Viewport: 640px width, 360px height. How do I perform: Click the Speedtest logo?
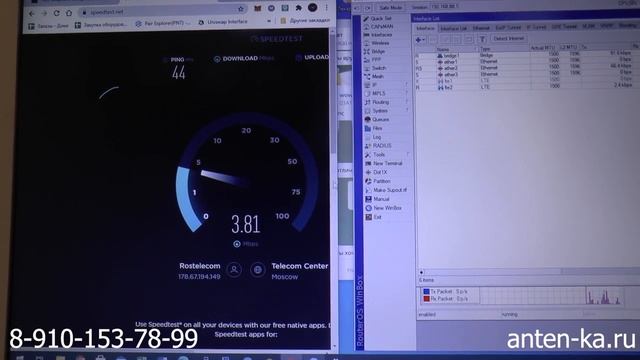276,39
